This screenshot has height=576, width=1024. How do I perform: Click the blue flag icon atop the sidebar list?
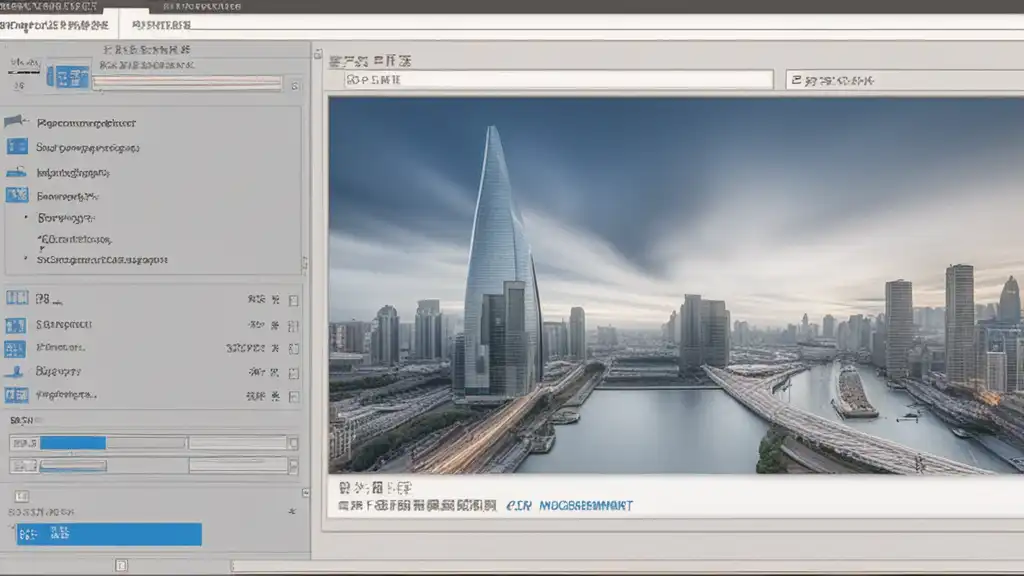[16, 122]
